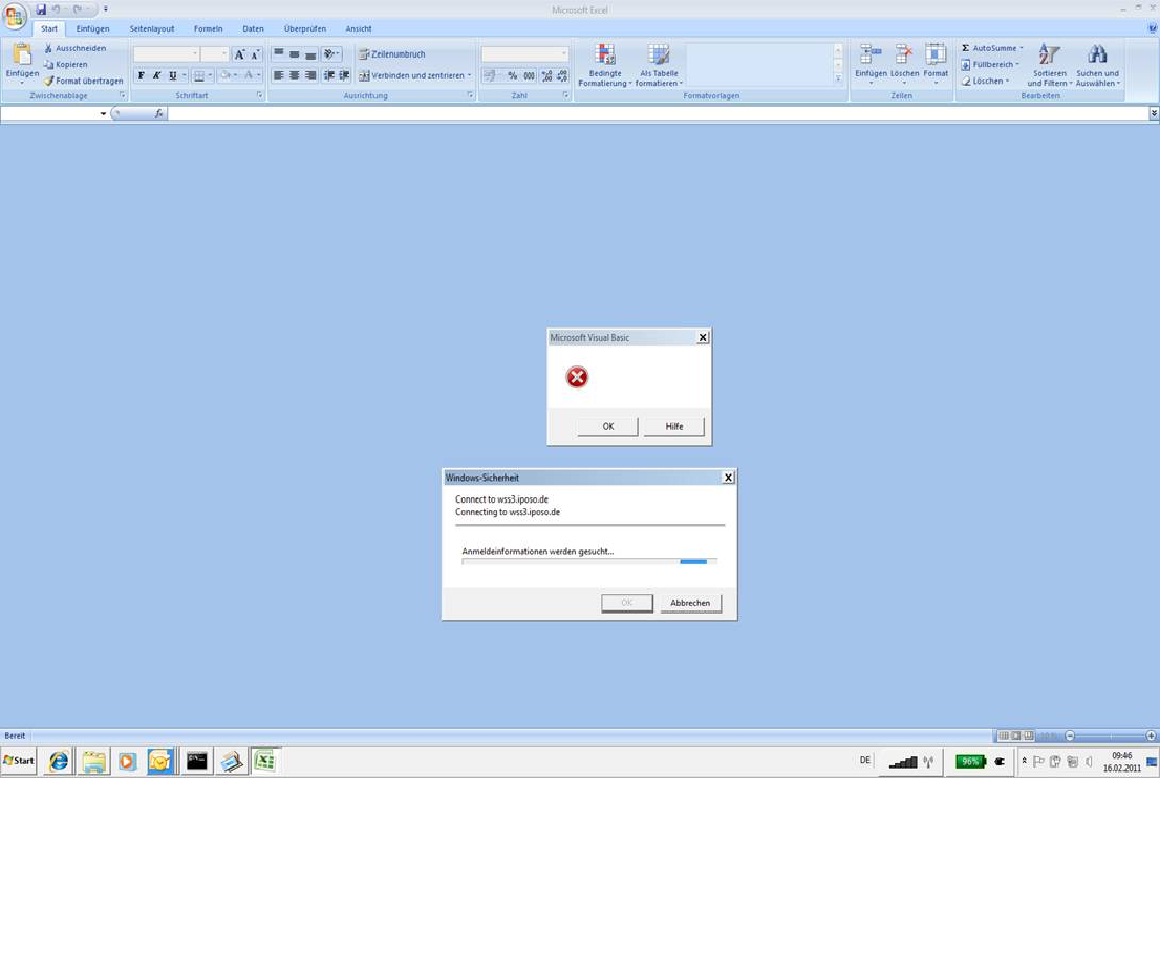Expand formula bar chevron
Screen dimensions: 1164x959
tap(1154, 114)
